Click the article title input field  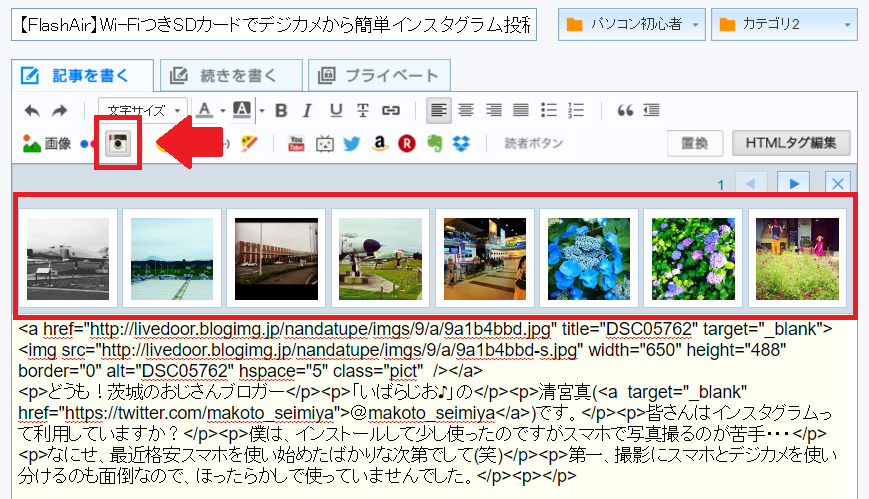274,24
